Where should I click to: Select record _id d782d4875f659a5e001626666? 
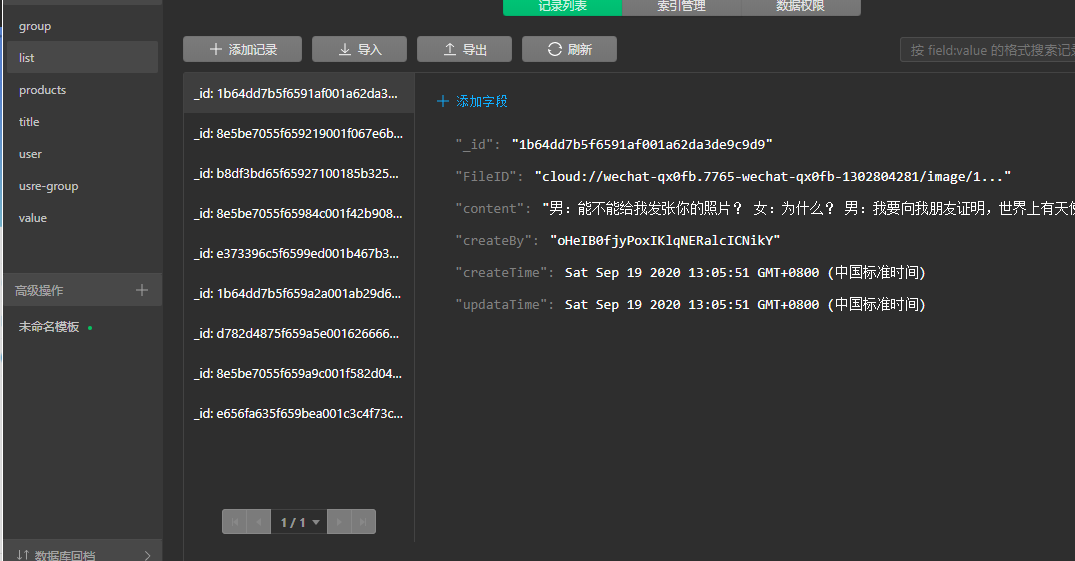pyautogui.click(x=298, y=333)
